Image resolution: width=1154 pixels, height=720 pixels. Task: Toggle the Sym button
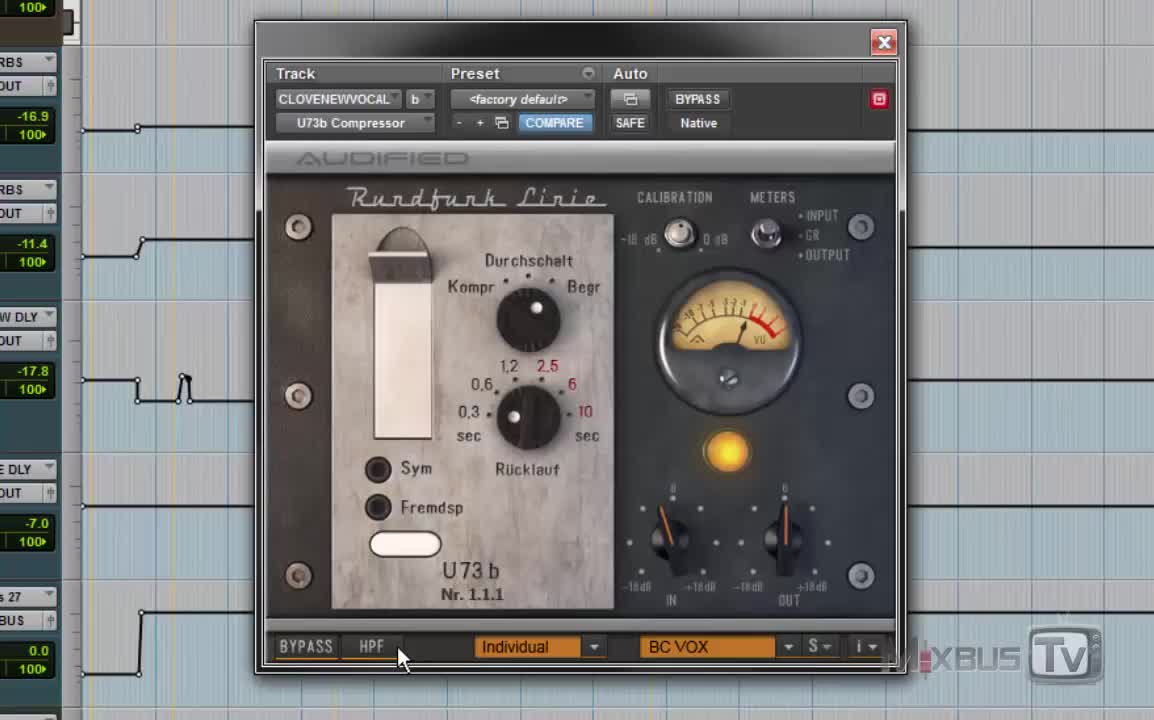[x=378, y=470]
